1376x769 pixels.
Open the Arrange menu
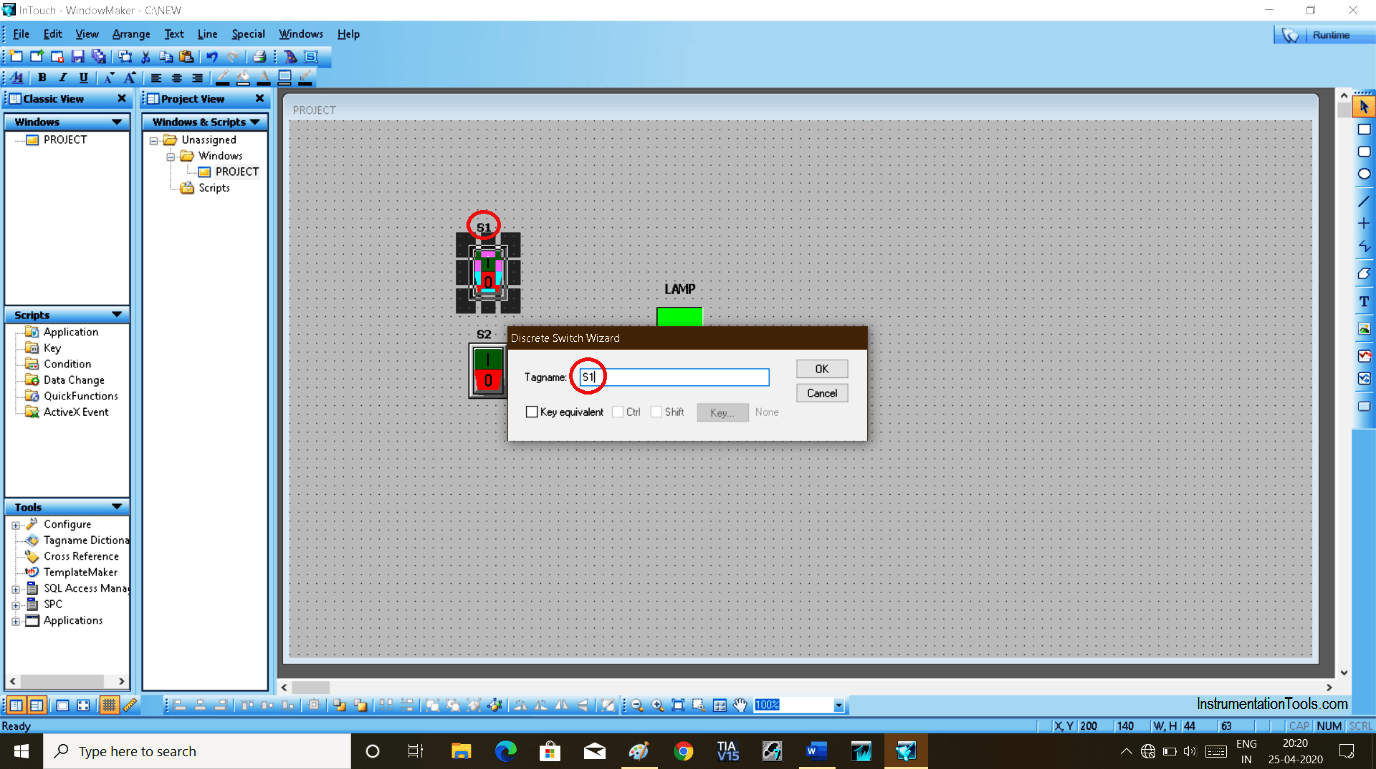click(x=131, y=34)
